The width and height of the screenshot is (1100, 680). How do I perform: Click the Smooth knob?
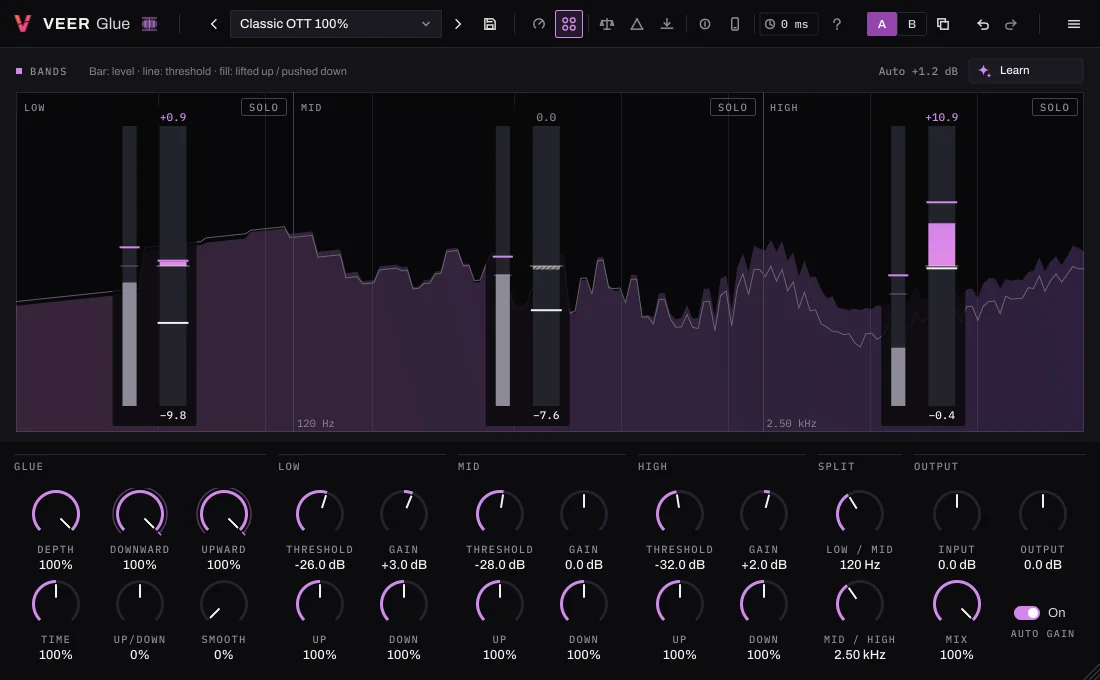[x=224, y=603]
